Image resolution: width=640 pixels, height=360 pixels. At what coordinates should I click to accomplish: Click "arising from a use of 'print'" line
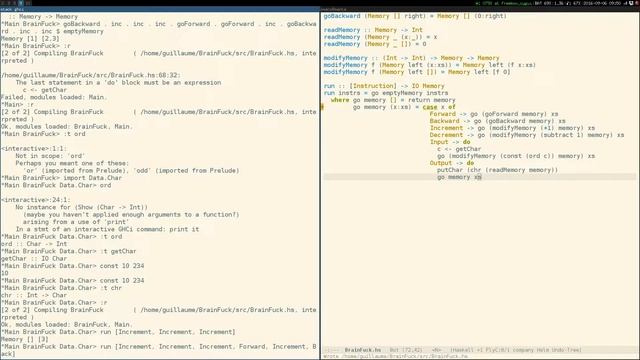[x=76, y=222]
